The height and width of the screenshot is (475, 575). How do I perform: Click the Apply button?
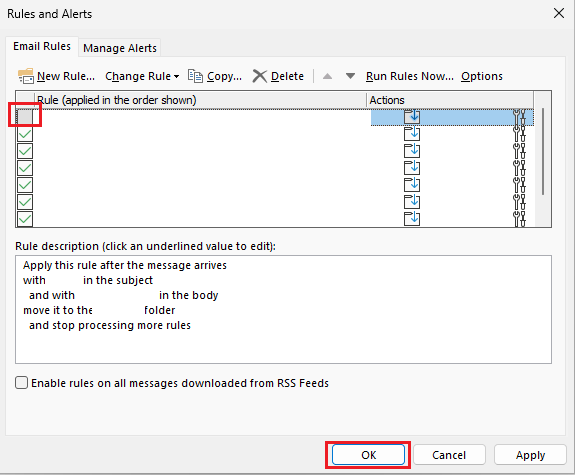[x=530, y=455]
